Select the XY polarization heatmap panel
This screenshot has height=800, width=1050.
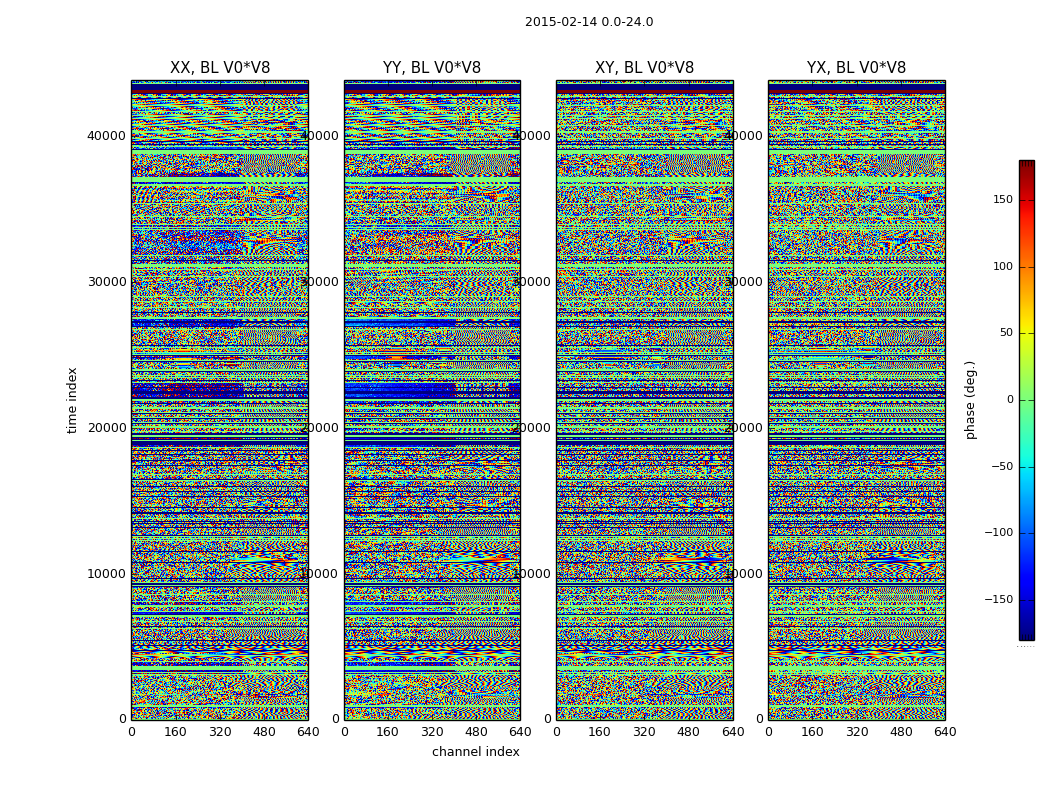pos(644,400)
